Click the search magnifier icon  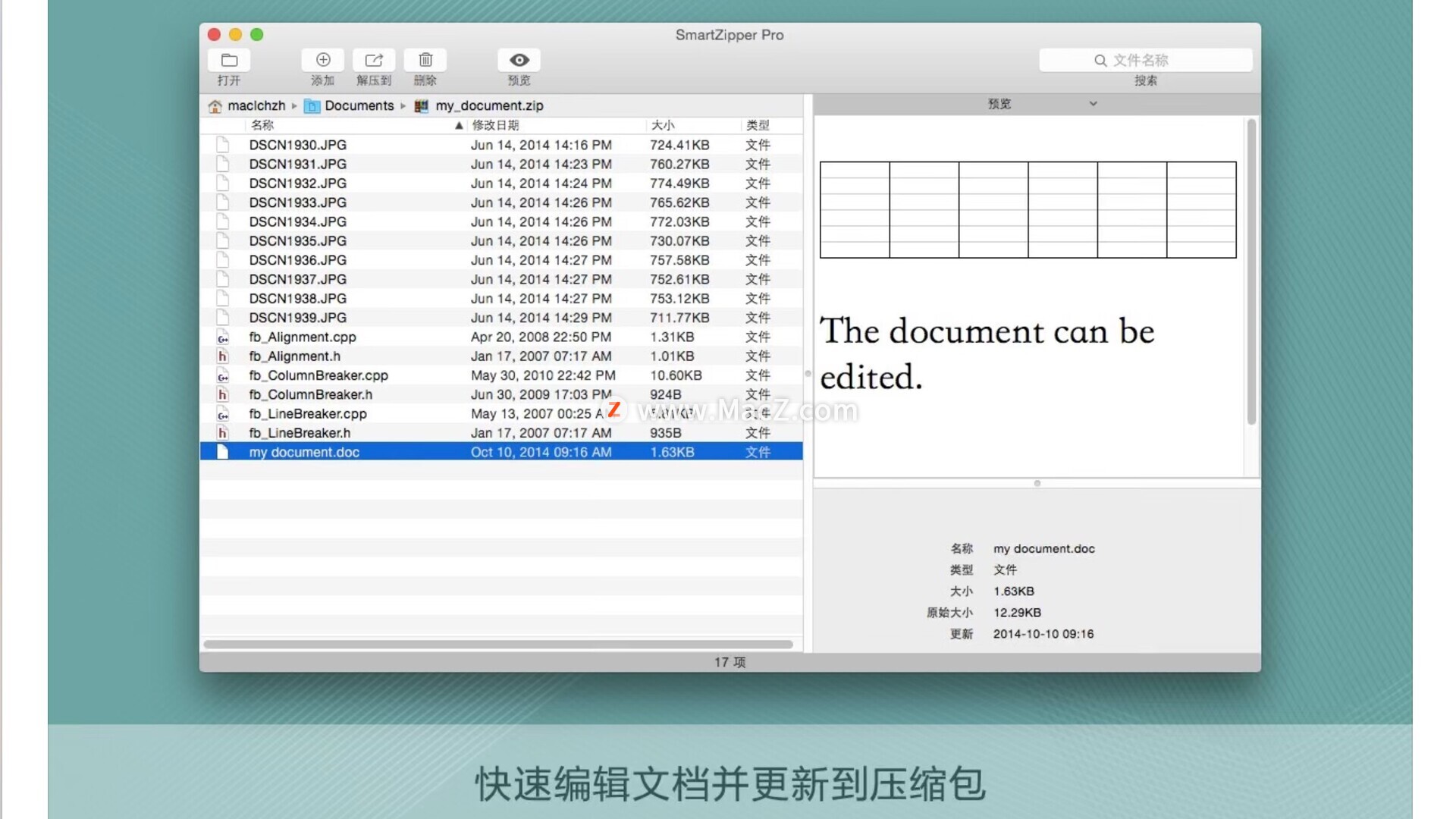(x=1100, y=61)
